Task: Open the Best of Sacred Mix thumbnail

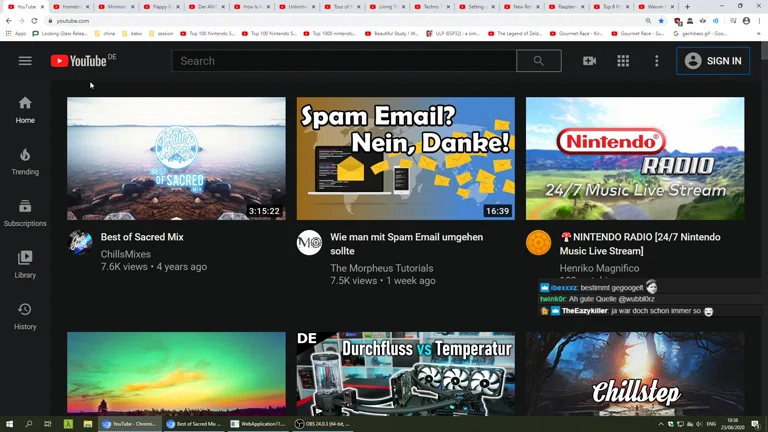Action: pos(176,158)
